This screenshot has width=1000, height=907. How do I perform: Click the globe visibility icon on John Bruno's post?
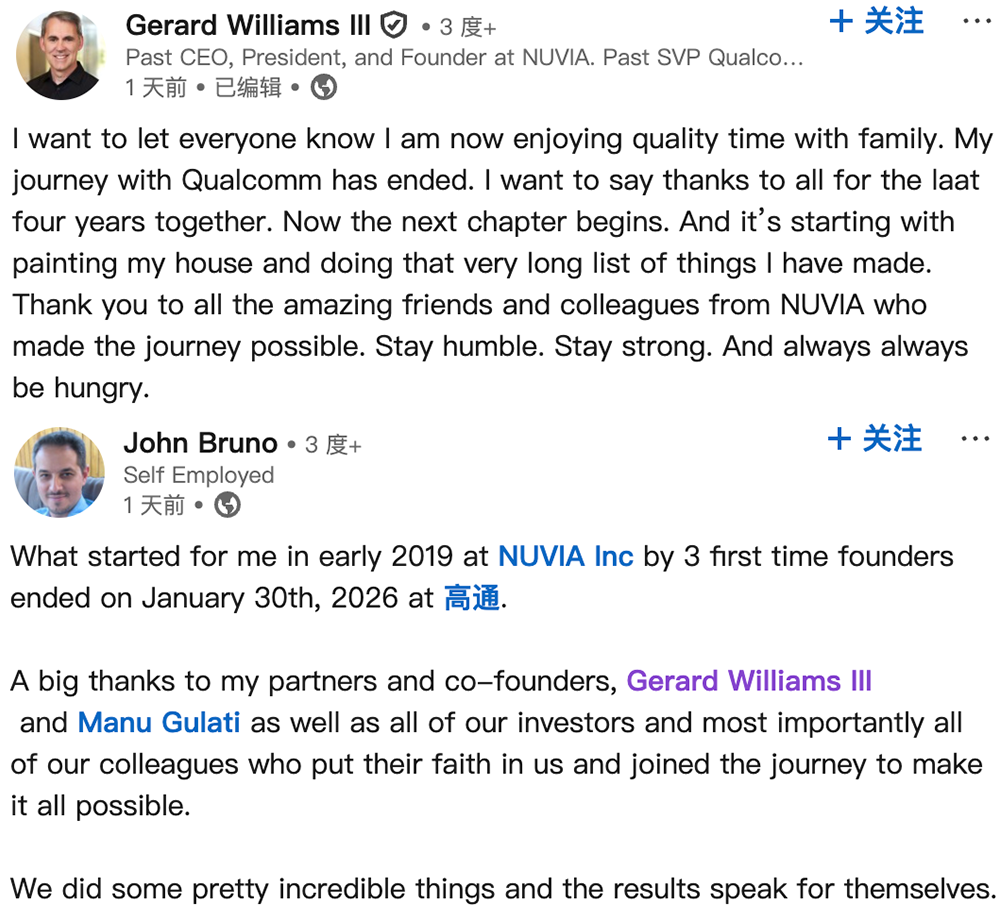click(228, 506)
